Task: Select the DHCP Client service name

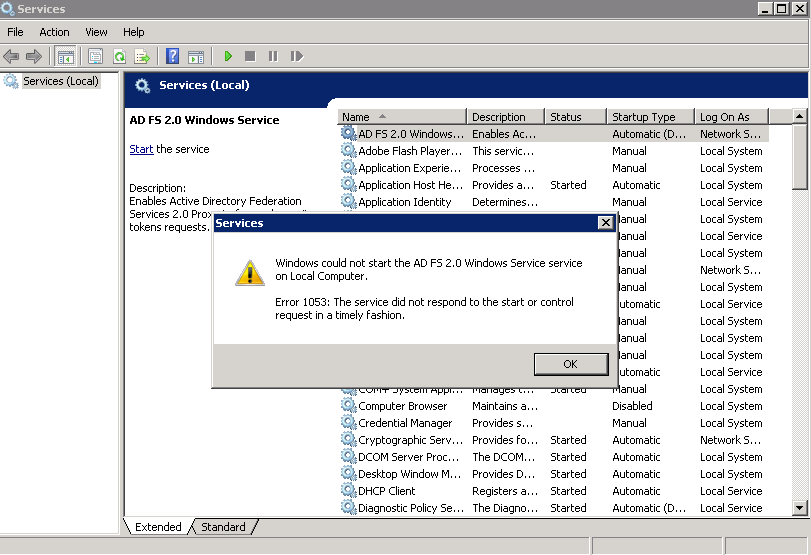Action: (x=386, y=491)
